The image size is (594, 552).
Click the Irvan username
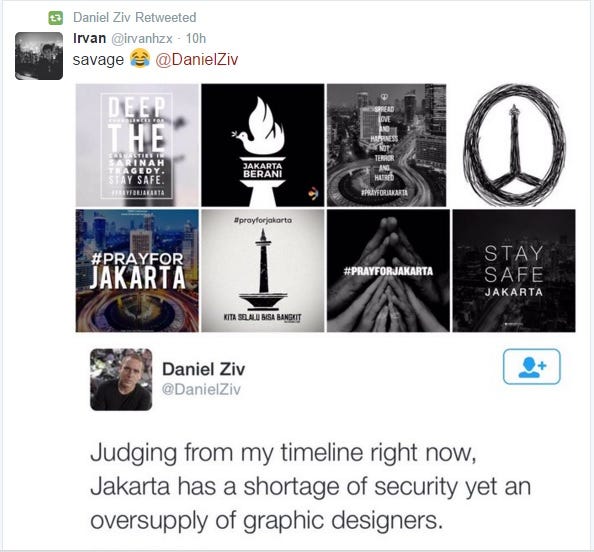[89, 38]
